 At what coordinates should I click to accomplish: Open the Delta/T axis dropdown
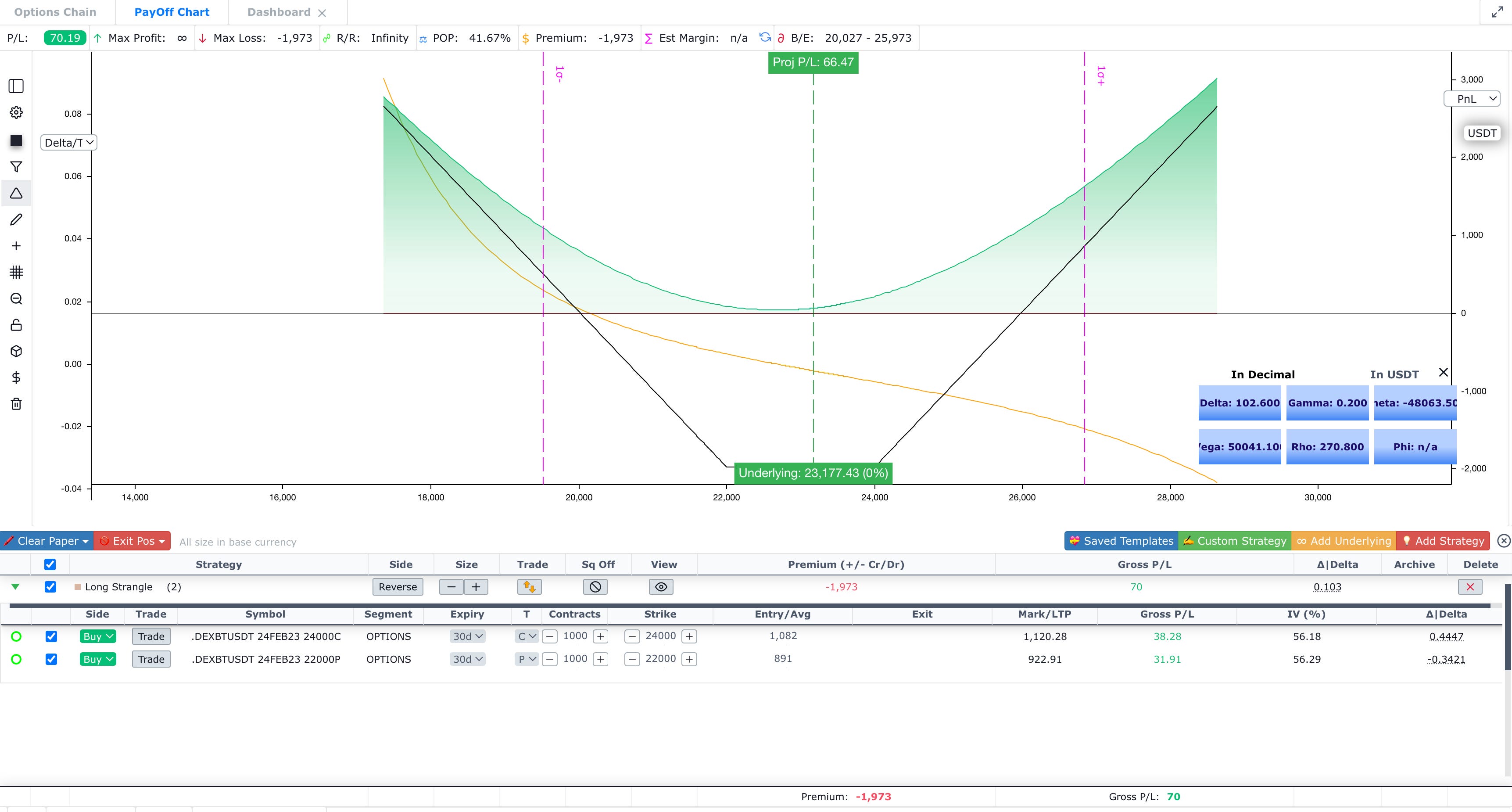pyautogui.click(x=68, y=143)
